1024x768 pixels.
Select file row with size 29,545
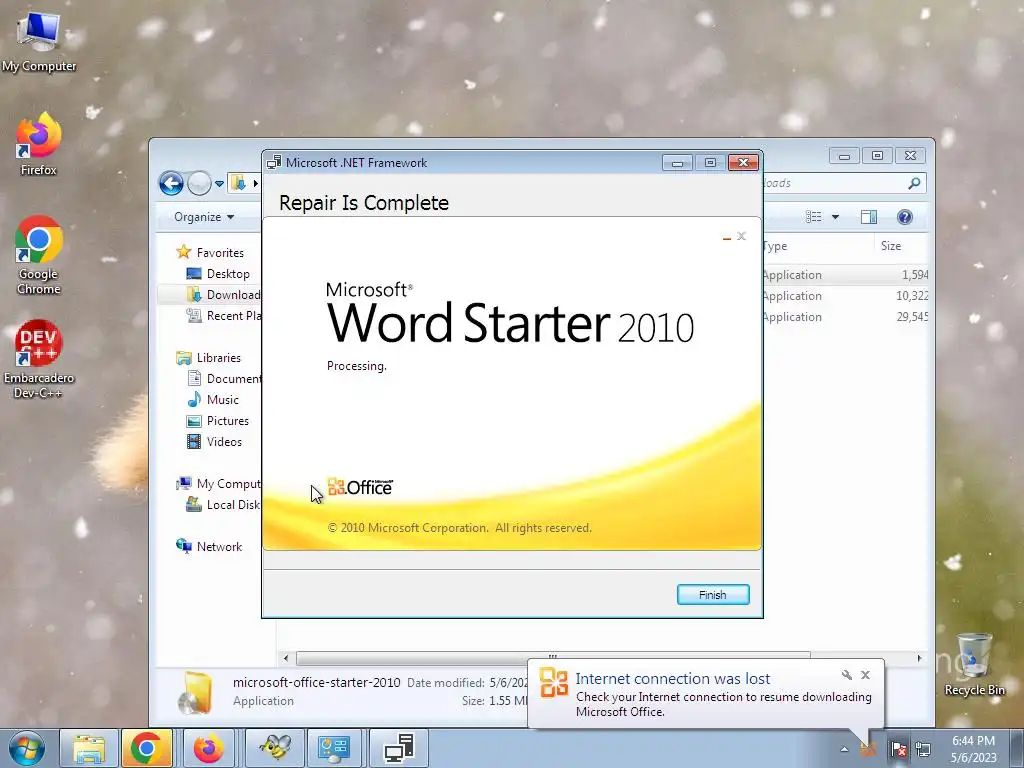(845, 317)
